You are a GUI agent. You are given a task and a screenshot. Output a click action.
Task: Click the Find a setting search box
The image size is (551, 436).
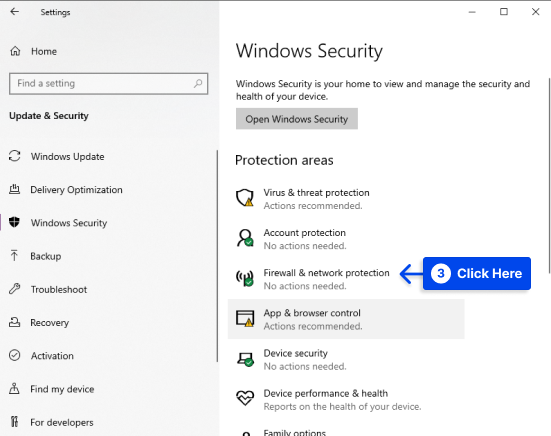coord(109,84)
